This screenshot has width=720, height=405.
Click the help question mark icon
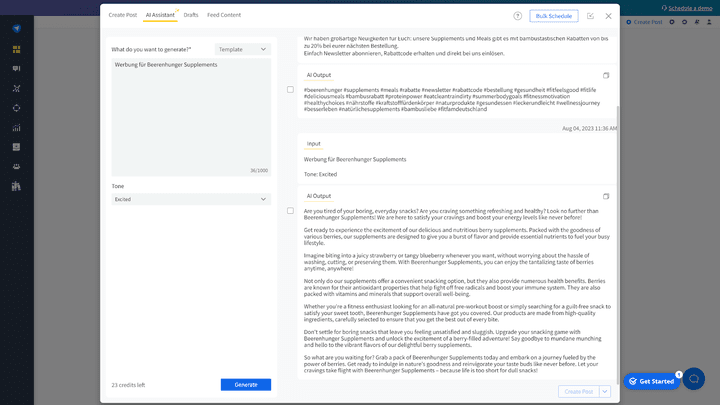518,16
